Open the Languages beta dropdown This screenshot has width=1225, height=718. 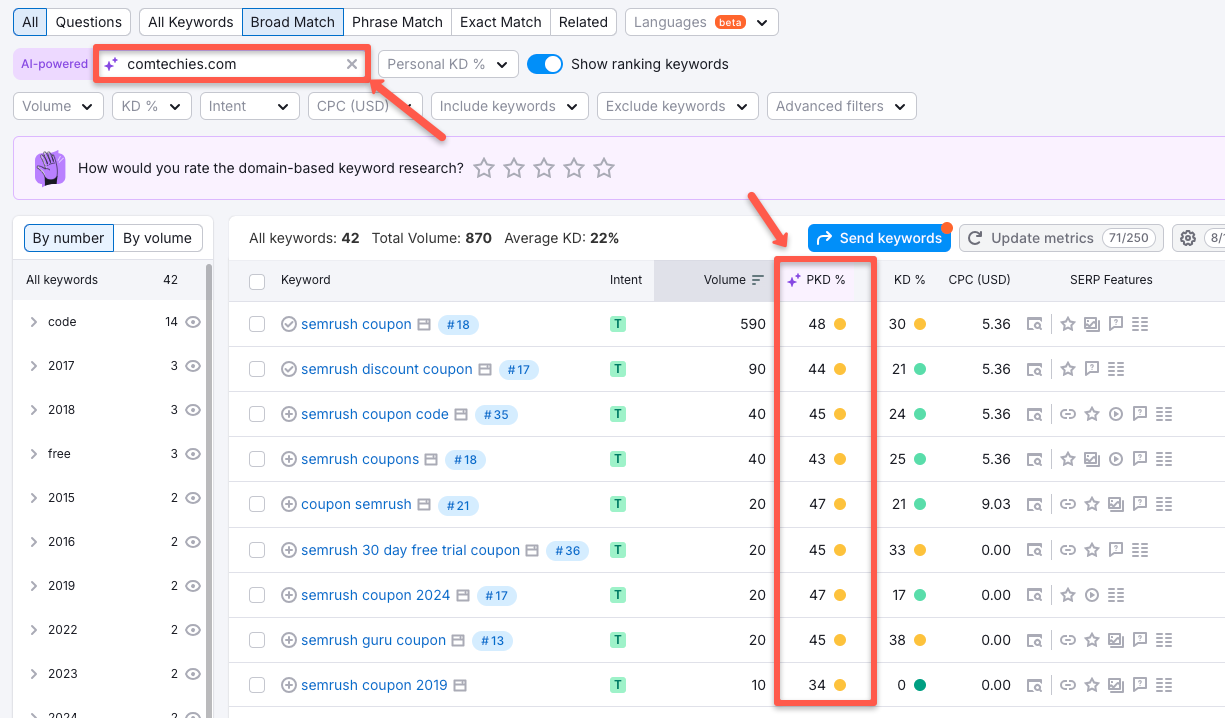(x=701, y=22)
